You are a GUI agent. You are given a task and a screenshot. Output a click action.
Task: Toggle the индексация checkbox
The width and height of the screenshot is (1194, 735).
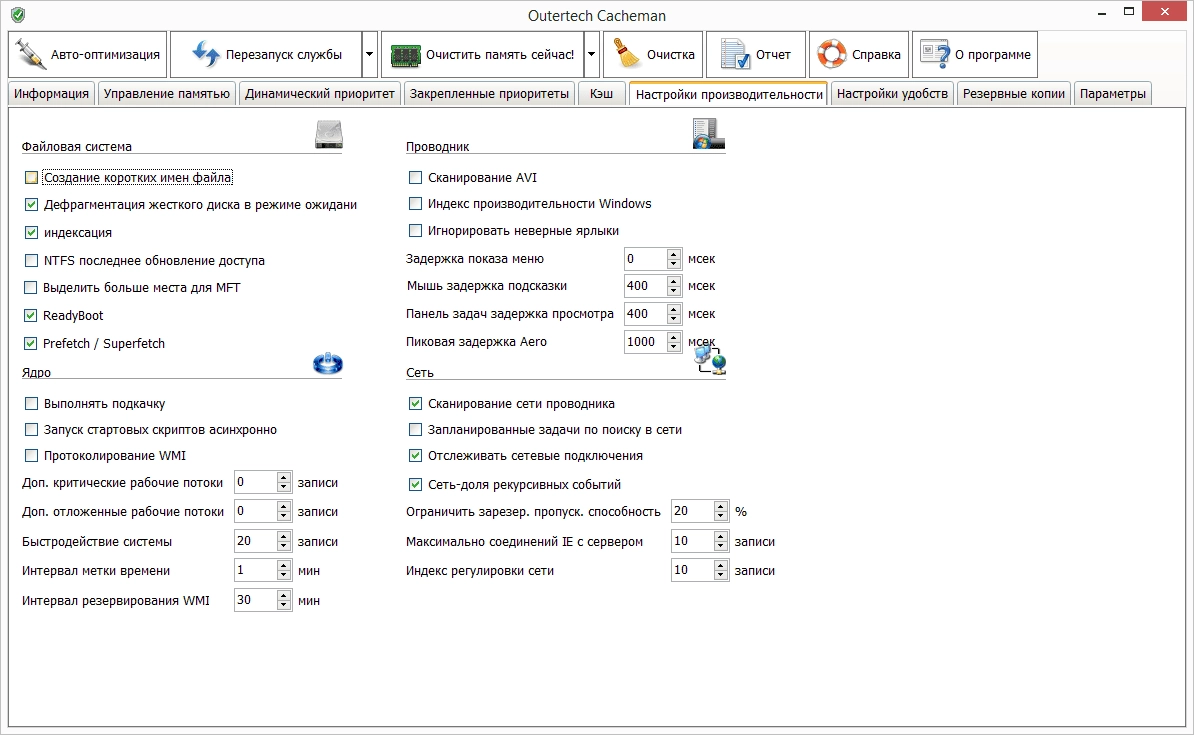[x=31, y=232]
